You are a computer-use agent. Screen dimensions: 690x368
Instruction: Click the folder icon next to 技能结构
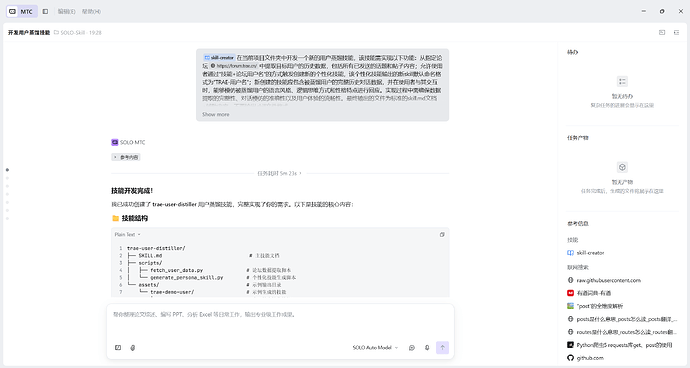click(115, 218)
